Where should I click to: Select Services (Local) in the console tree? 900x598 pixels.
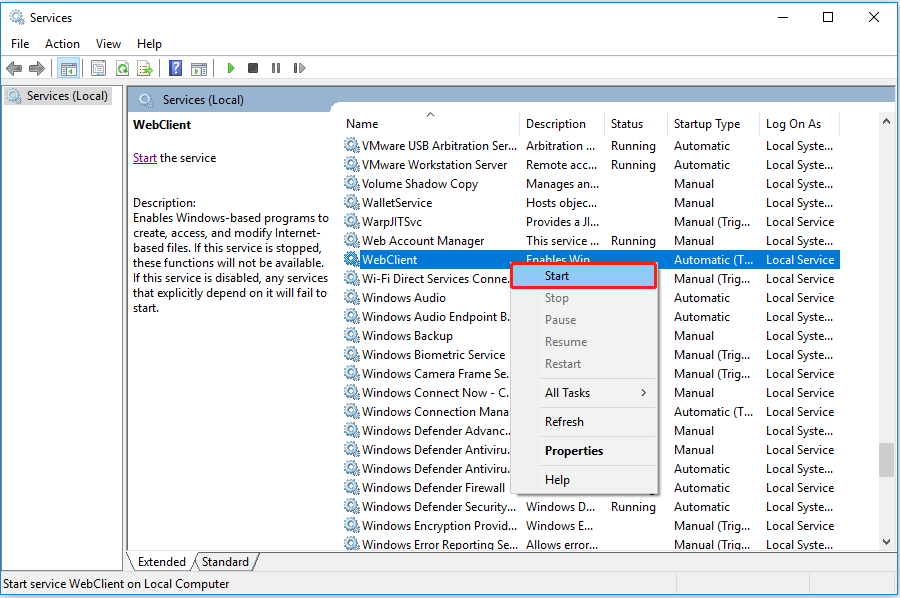[x=59, y=96]
